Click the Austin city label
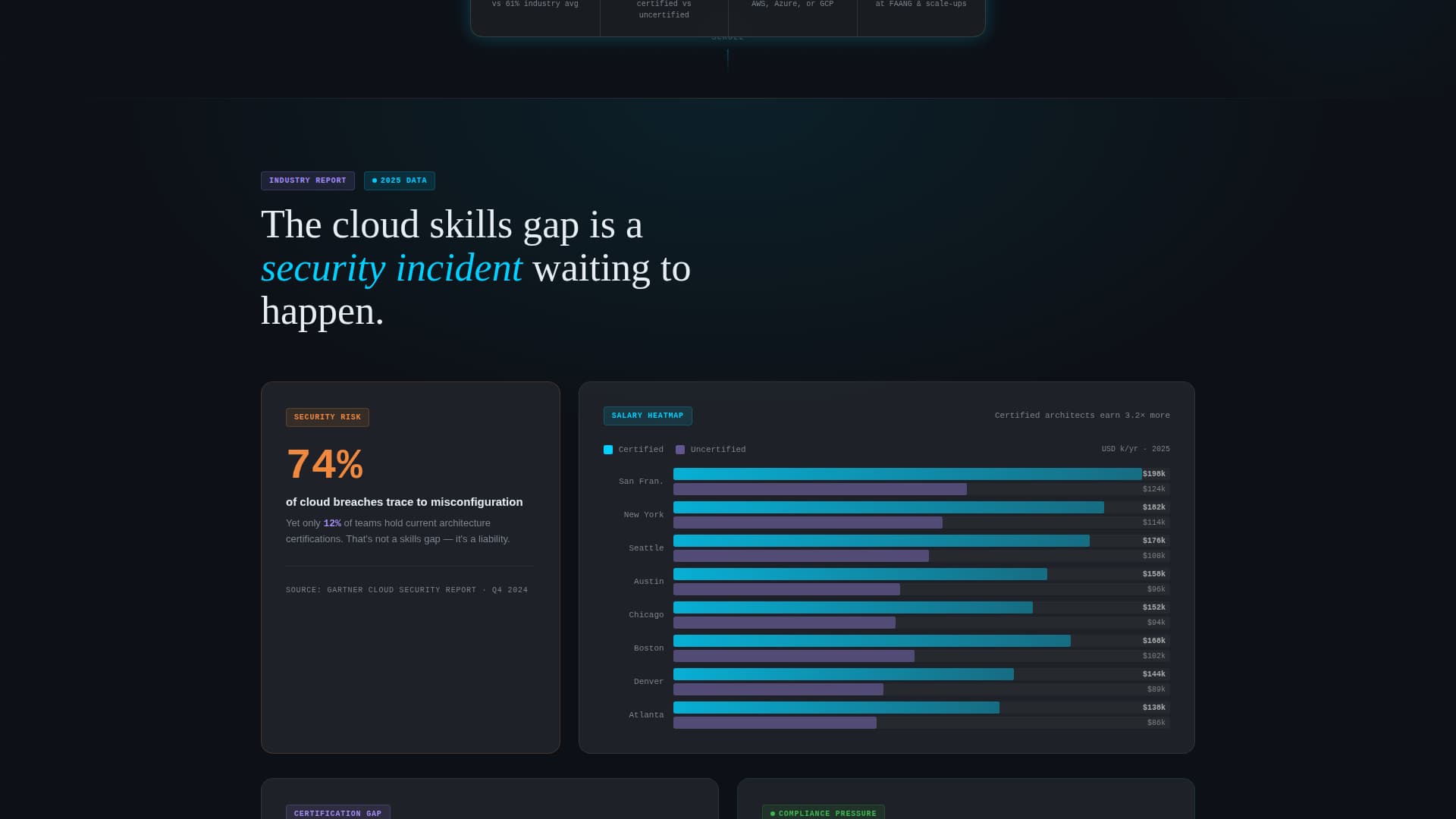Viewport: 1456px width, 819px height. point(648,582)
